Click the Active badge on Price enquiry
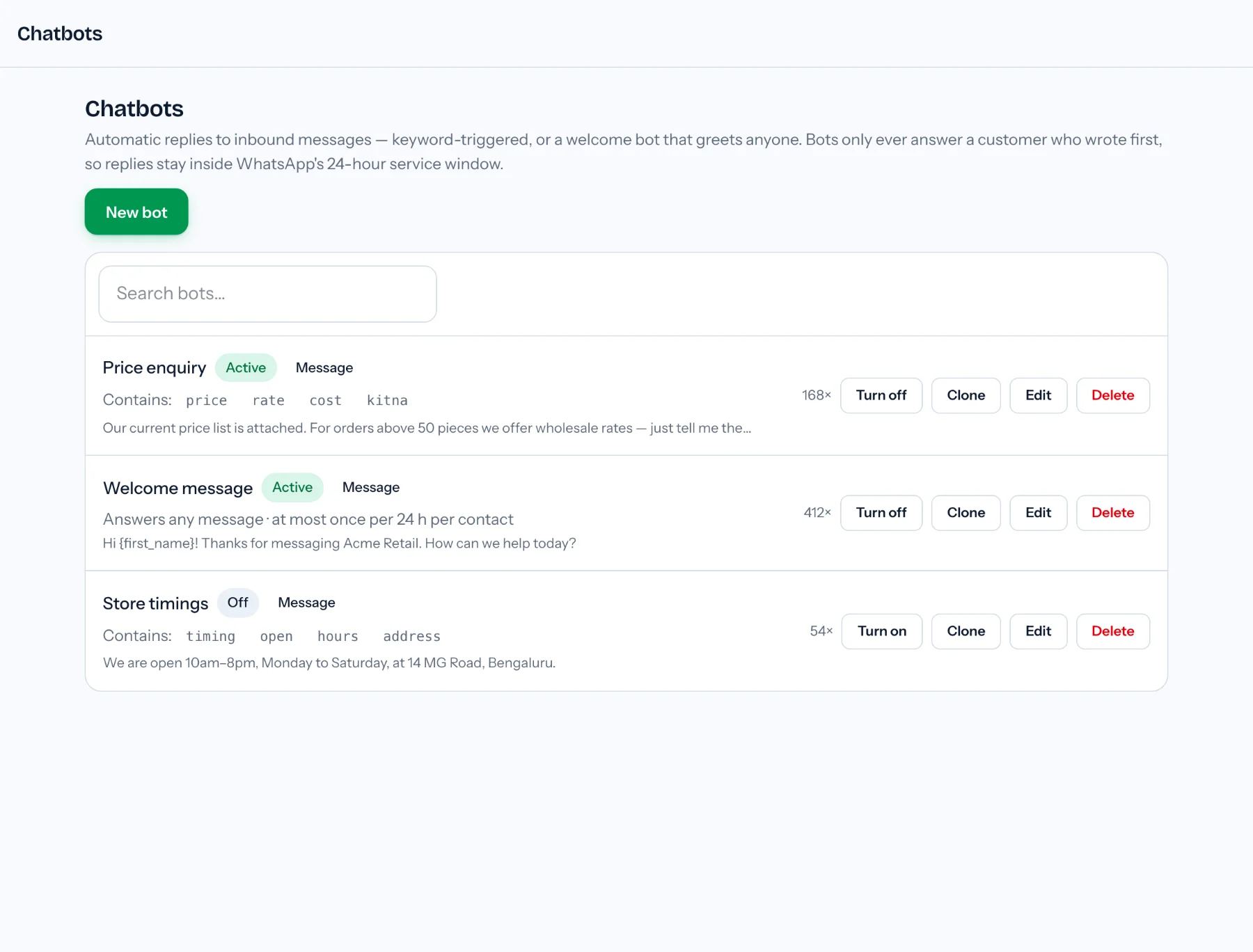The height and width of the screenshot is (952, 1253). pyautogui.click(x=246, y=367)
